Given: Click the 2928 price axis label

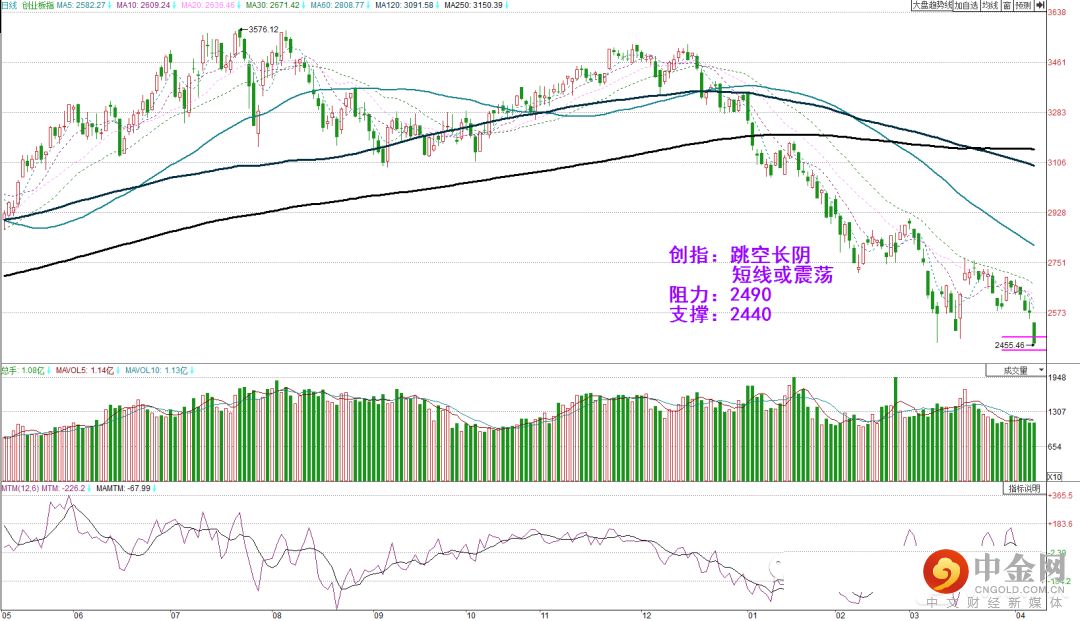Looking at the screenshot, I should tap(1057, 213).
